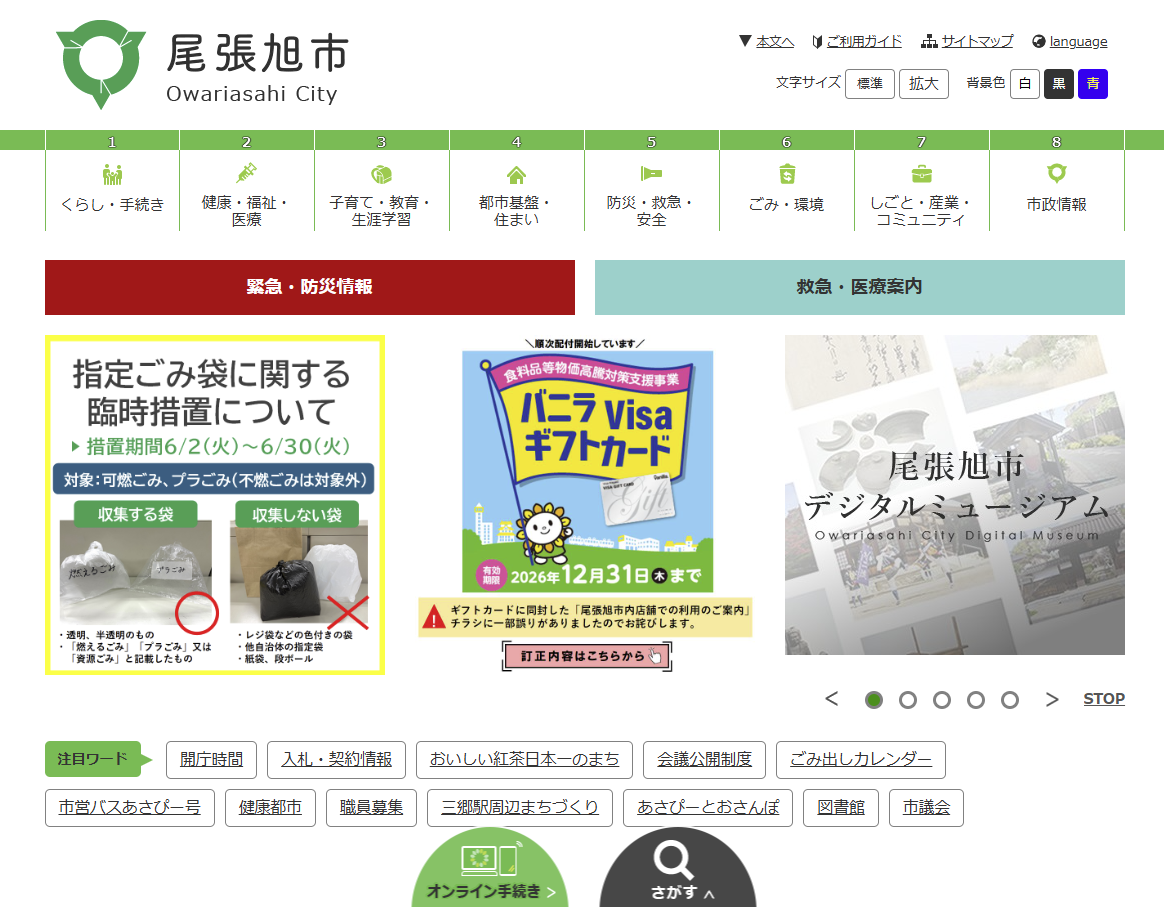Open the 開庁時間 keyword link
This screenshot has width=1164, height=907.
pyautogui.click(x=212, y=760)
